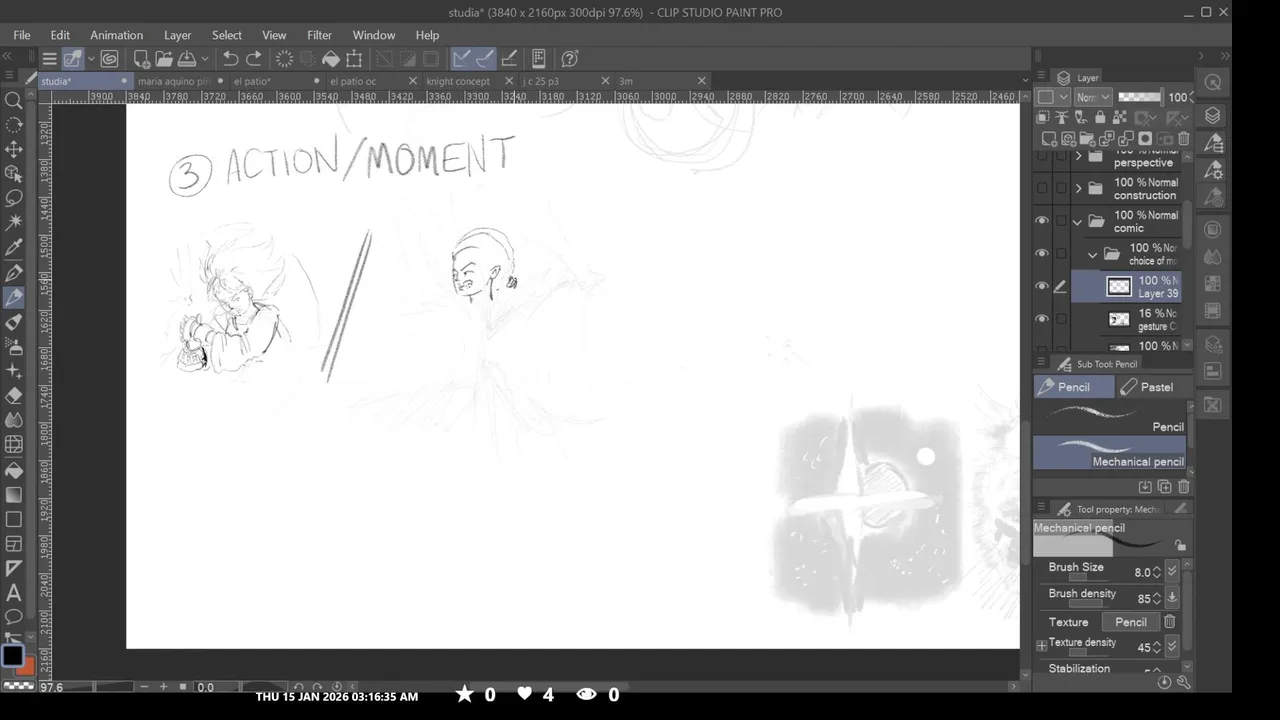Select the Eyedropper tool

(14, 248)
